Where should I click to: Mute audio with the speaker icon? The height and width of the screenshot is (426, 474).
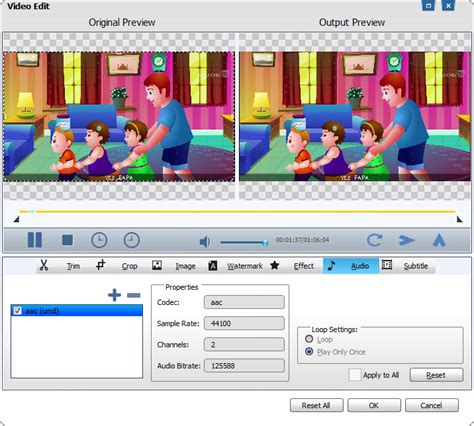tap(205, 242)
